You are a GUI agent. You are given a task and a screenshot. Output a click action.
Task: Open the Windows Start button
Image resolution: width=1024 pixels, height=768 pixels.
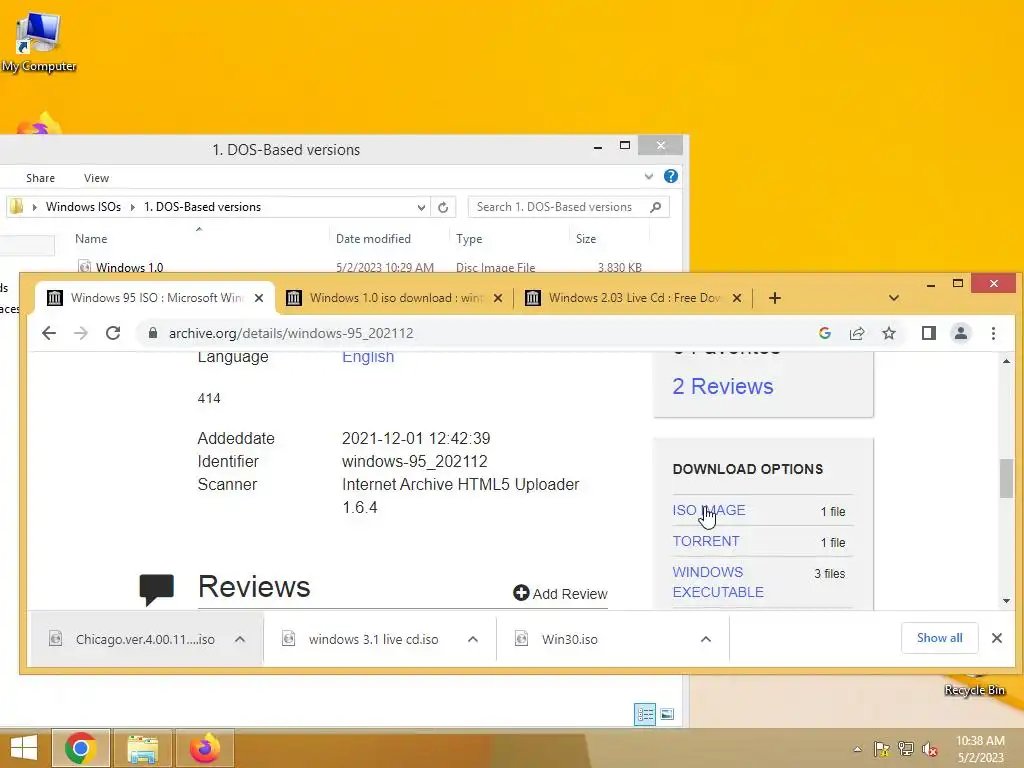coord(24,748)
